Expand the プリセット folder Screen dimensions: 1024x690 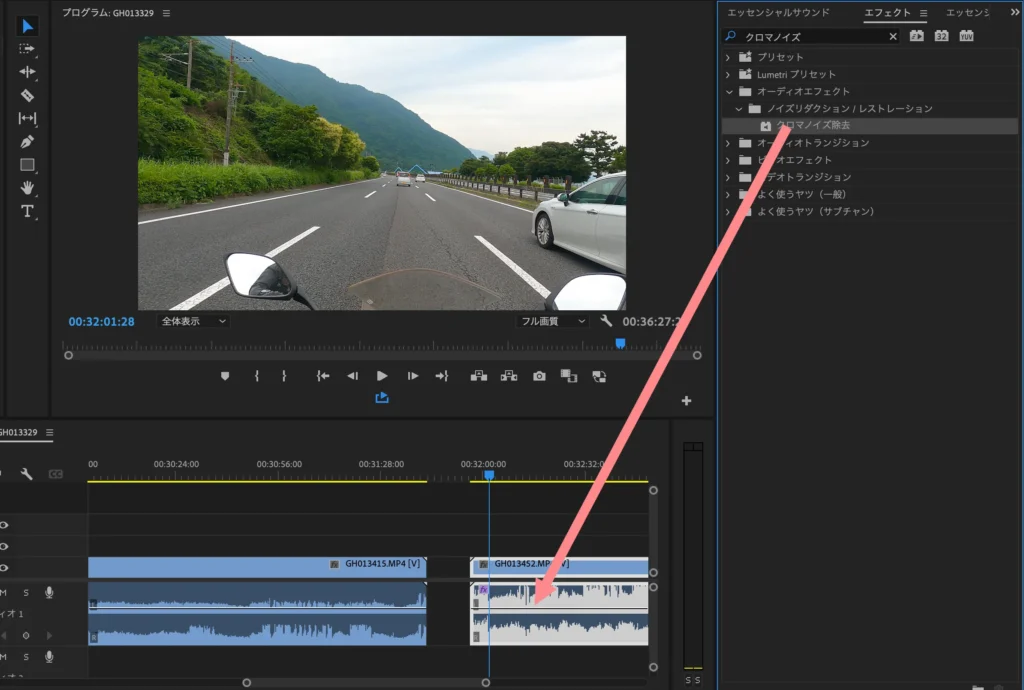[x=728, y=57]
